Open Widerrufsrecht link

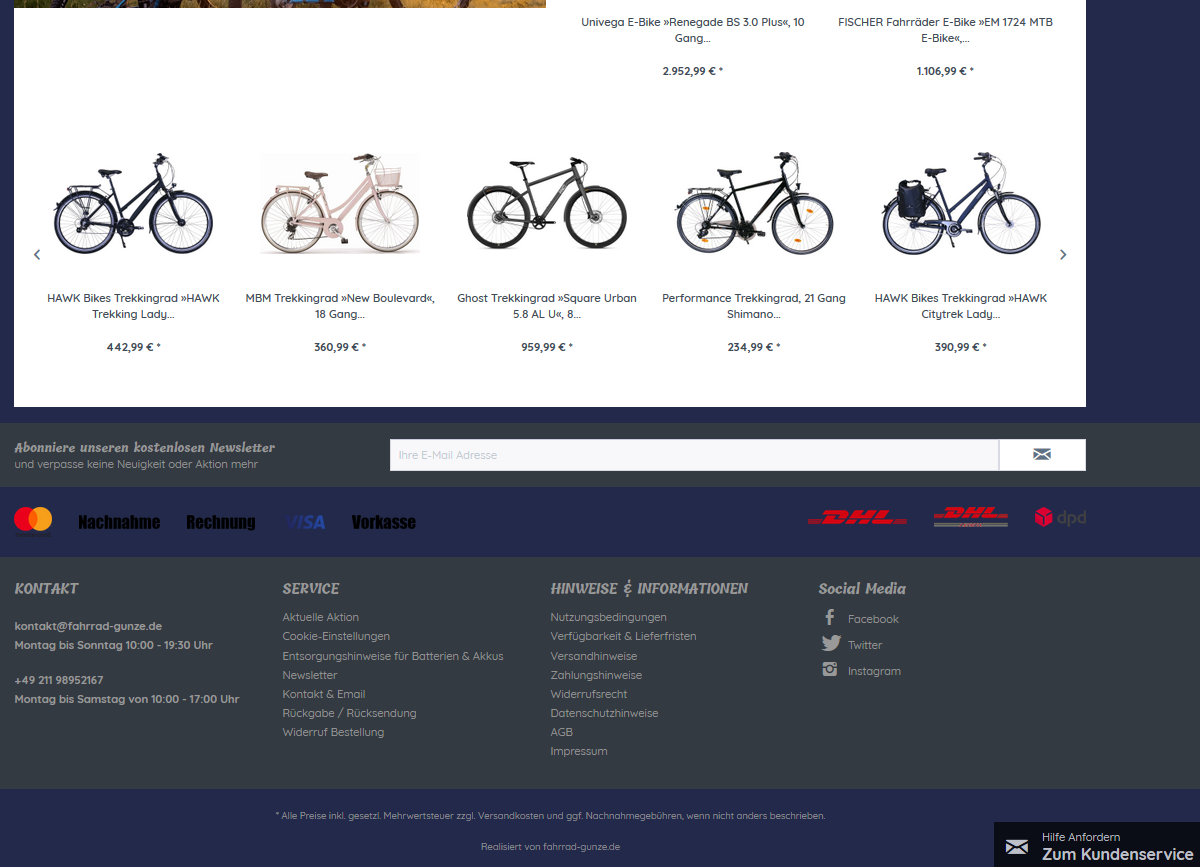point(589,694)
